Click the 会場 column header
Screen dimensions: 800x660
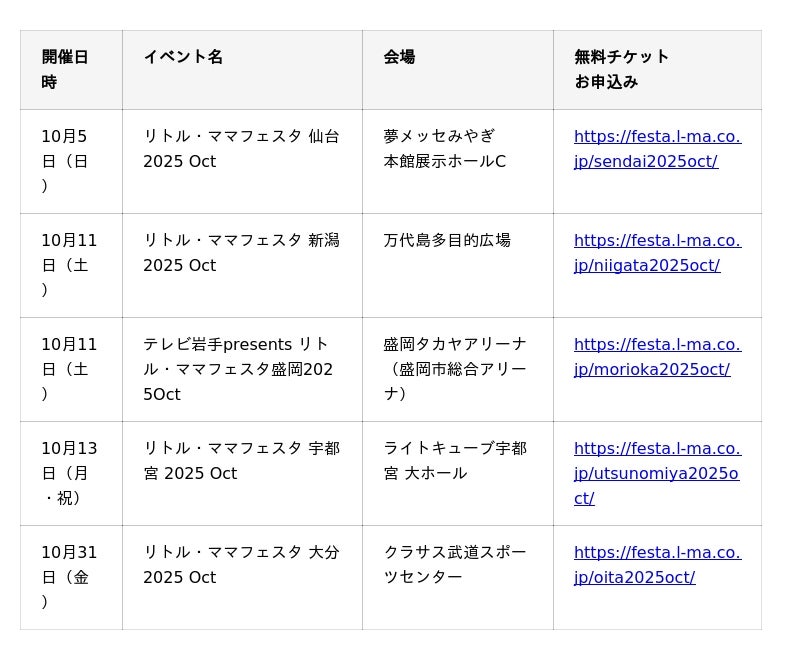click(x=399, y=57)
